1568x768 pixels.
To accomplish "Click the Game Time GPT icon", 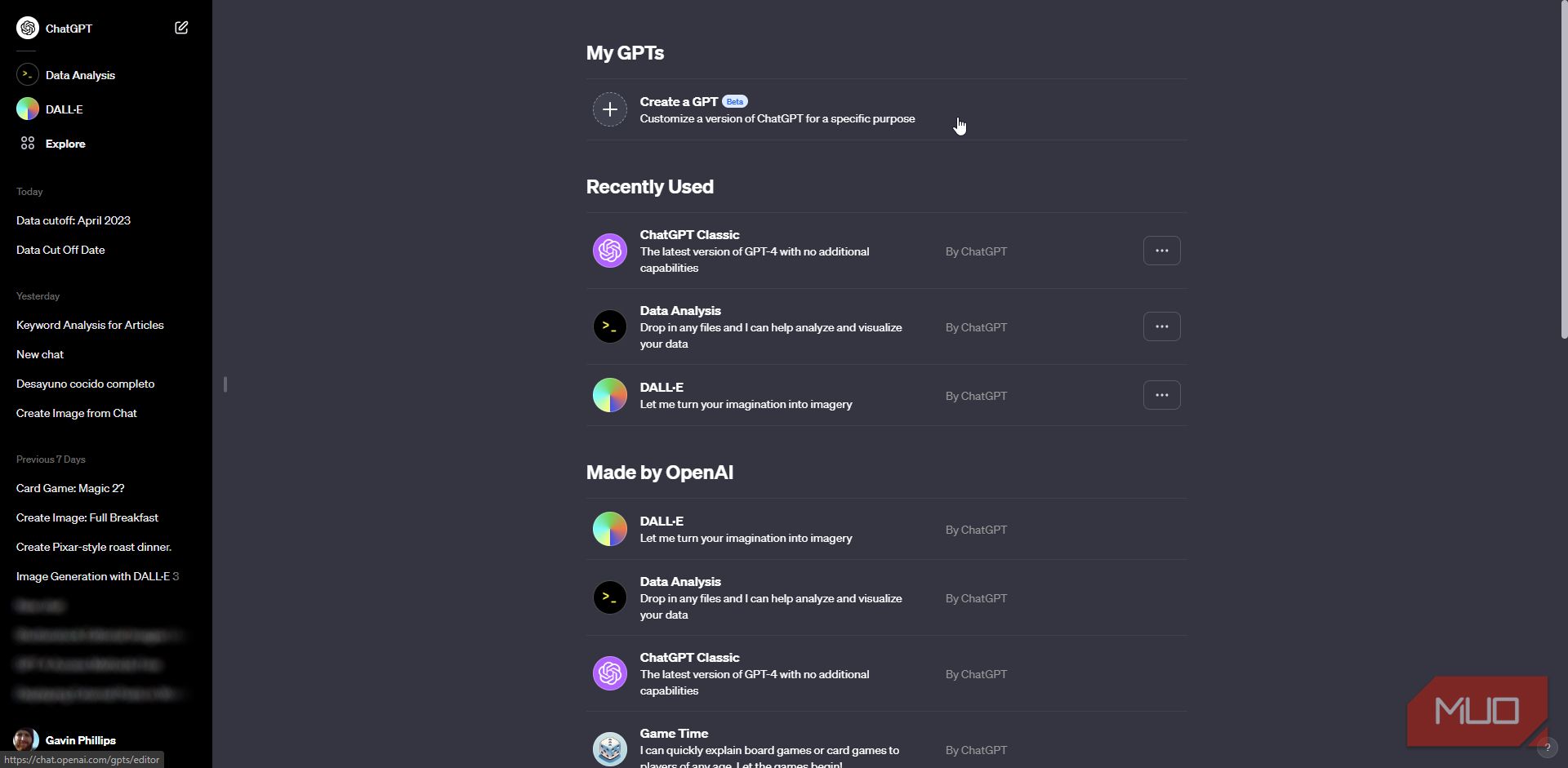I will pyautogui.click(x=609, y=747).
